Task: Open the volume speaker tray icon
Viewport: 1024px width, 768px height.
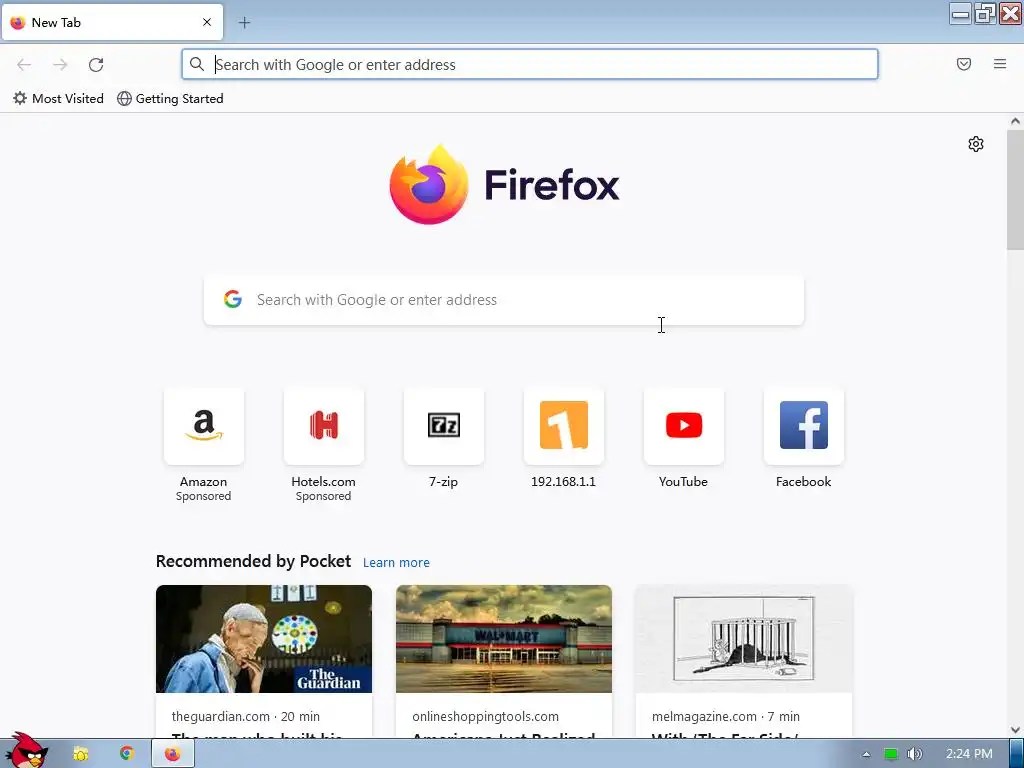Action: pos(915,754)
